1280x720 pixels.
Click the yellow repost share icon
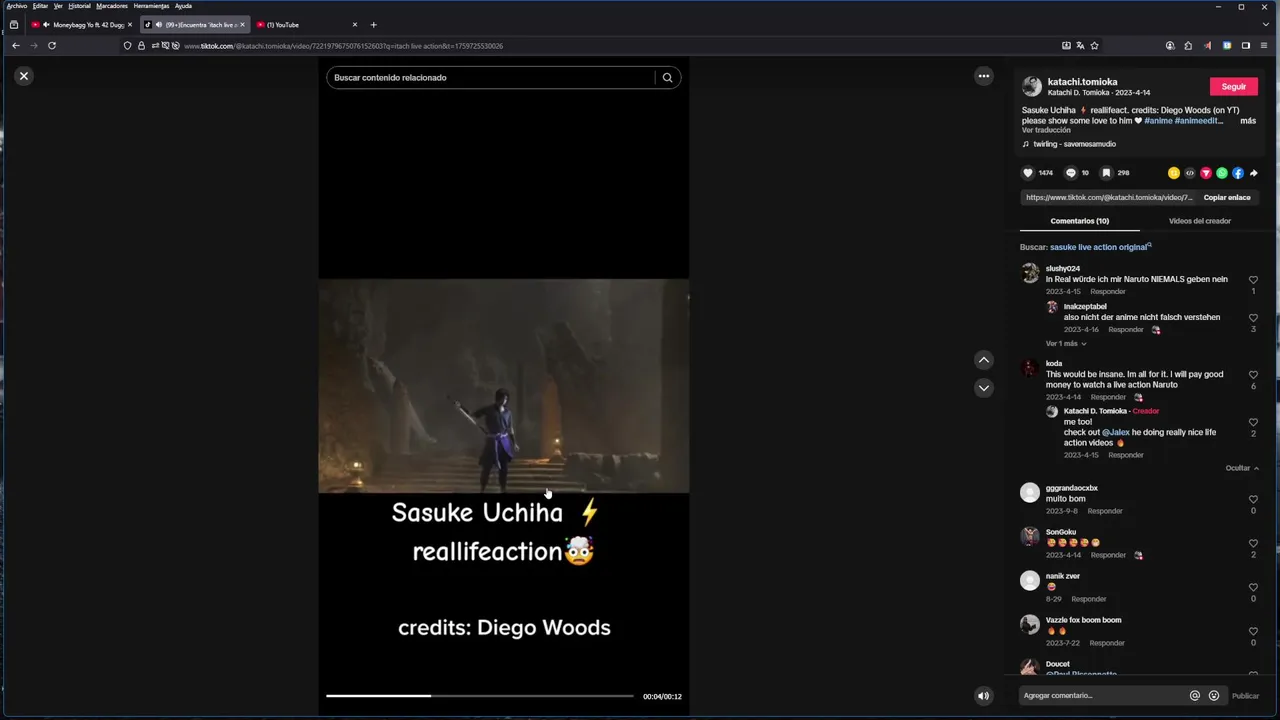tap(1174, 173)
